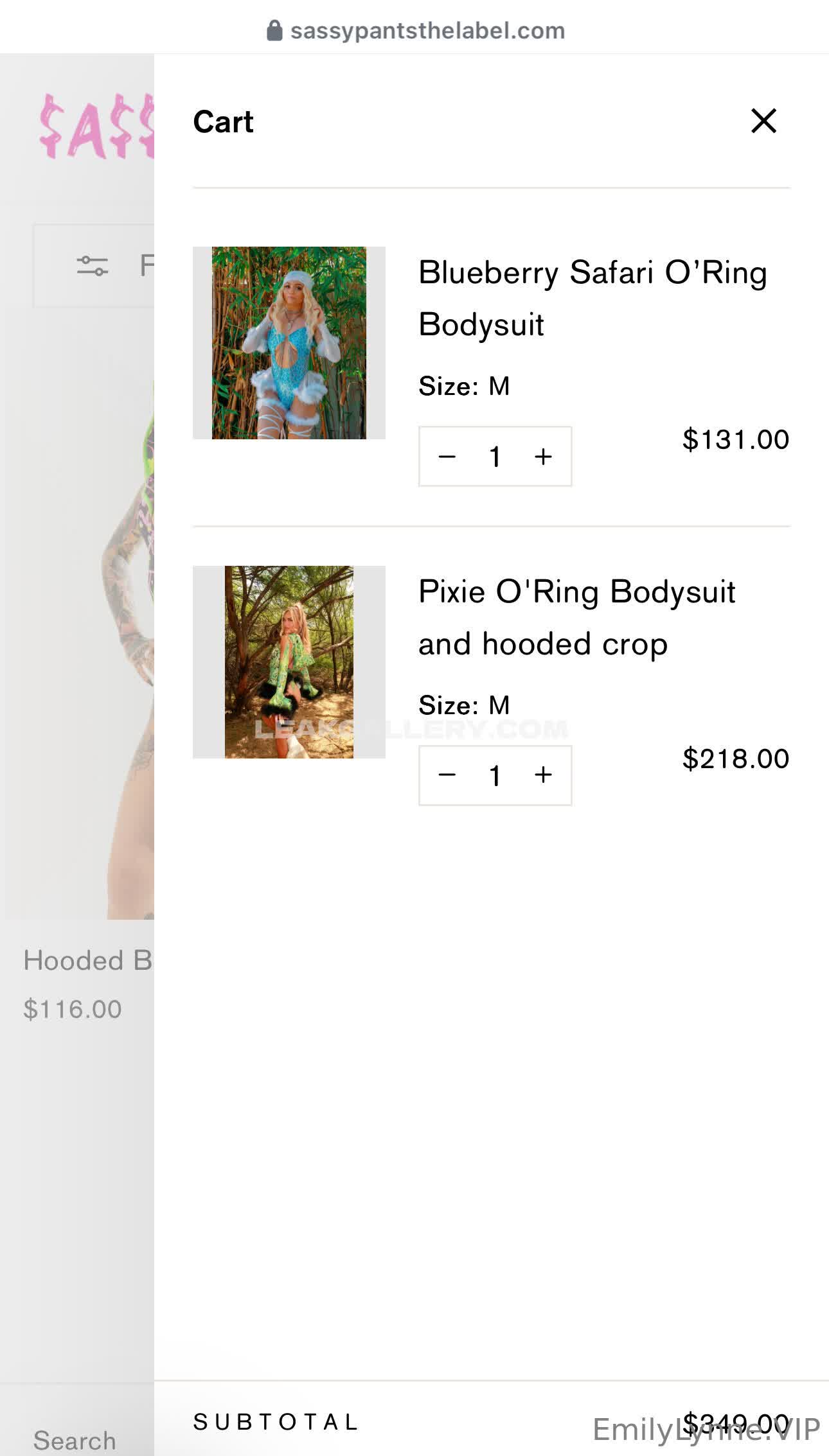Tap the sassypantsthelabel.com address bar

point(415,30)
